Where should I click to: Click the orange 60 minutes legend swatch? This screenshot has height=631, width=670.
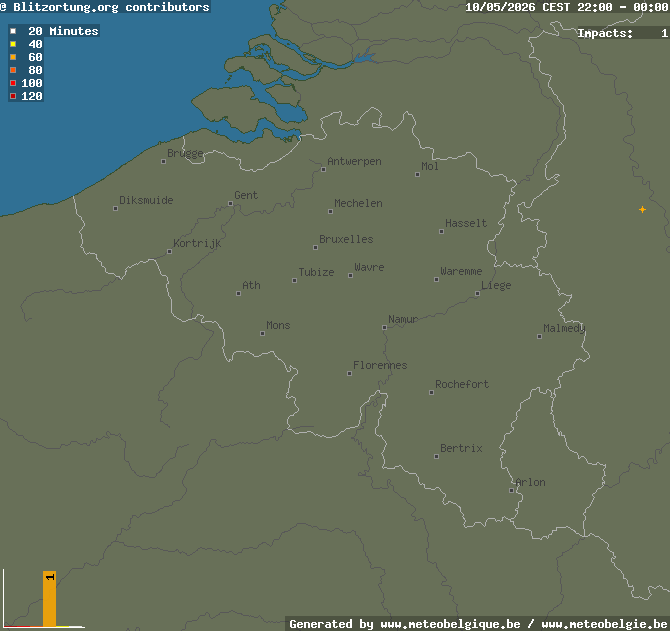[13, 57]
